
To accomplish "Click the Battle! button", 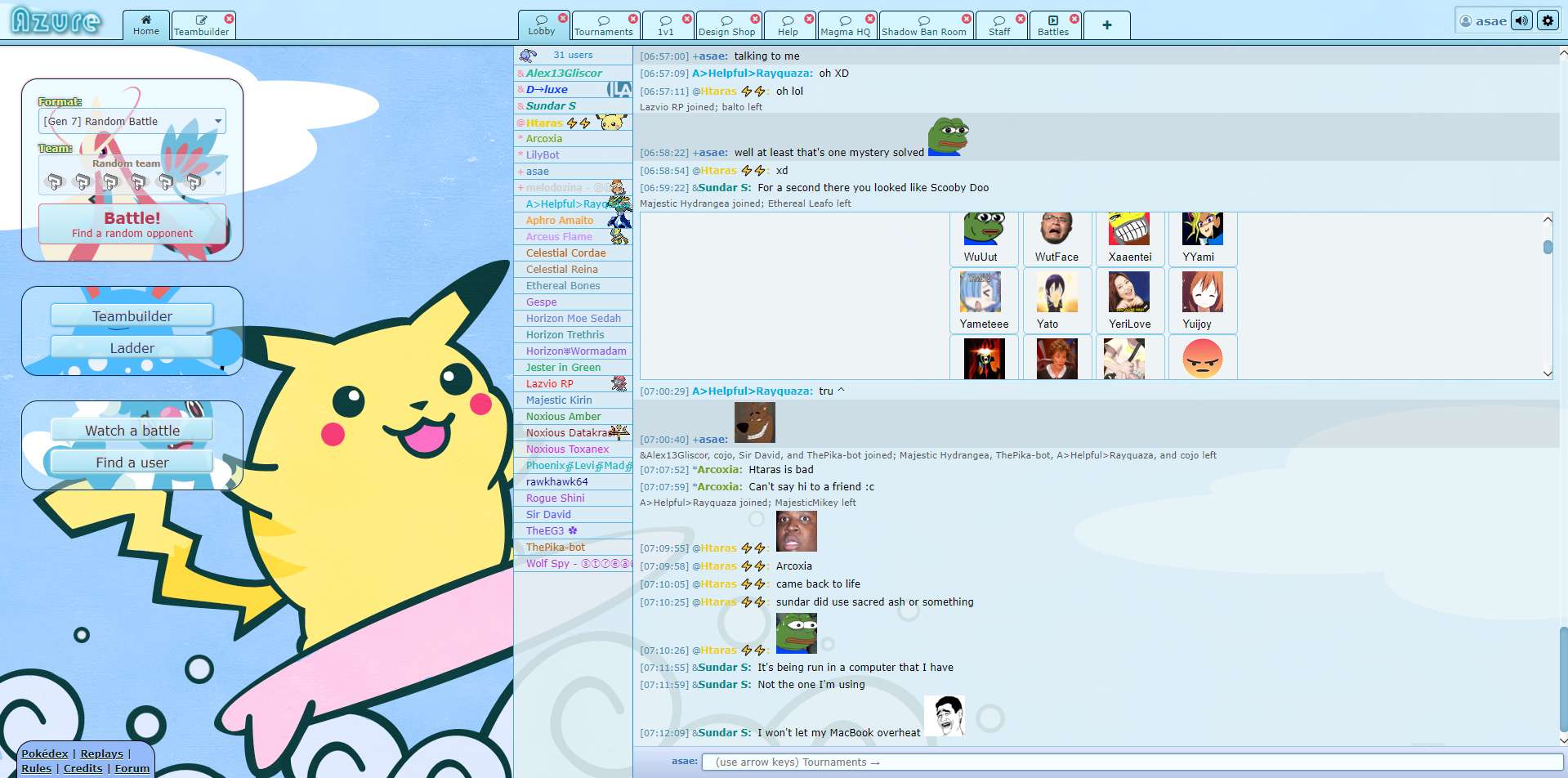I will pyautogui.click(x=132, y=224).
